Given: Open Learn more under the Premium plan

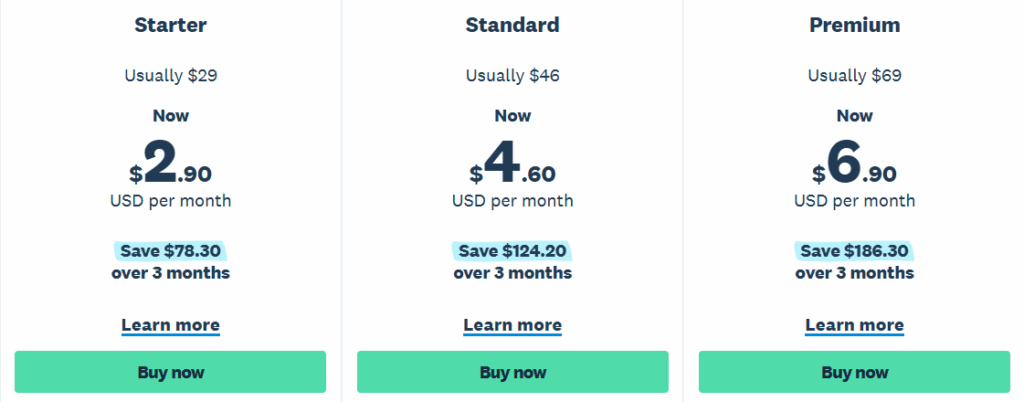Looking at the screenshot, I should point(855,325).
